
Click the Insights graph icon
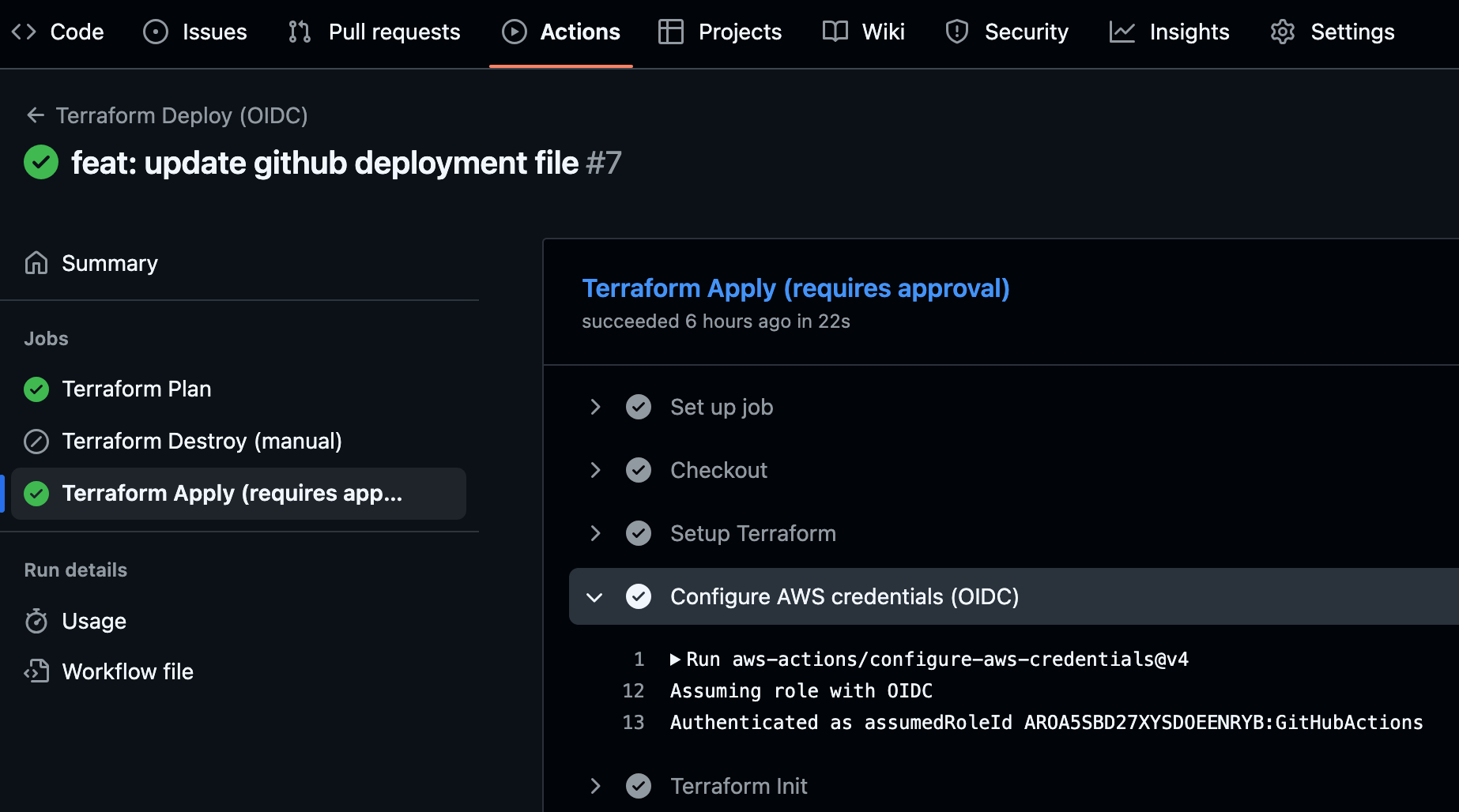1122,32
